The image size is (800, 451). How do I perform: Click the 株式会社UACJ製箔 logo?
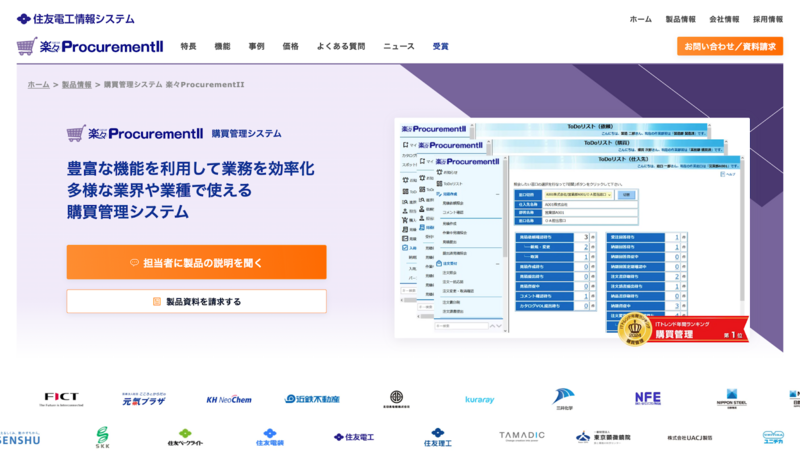(690, 438)
